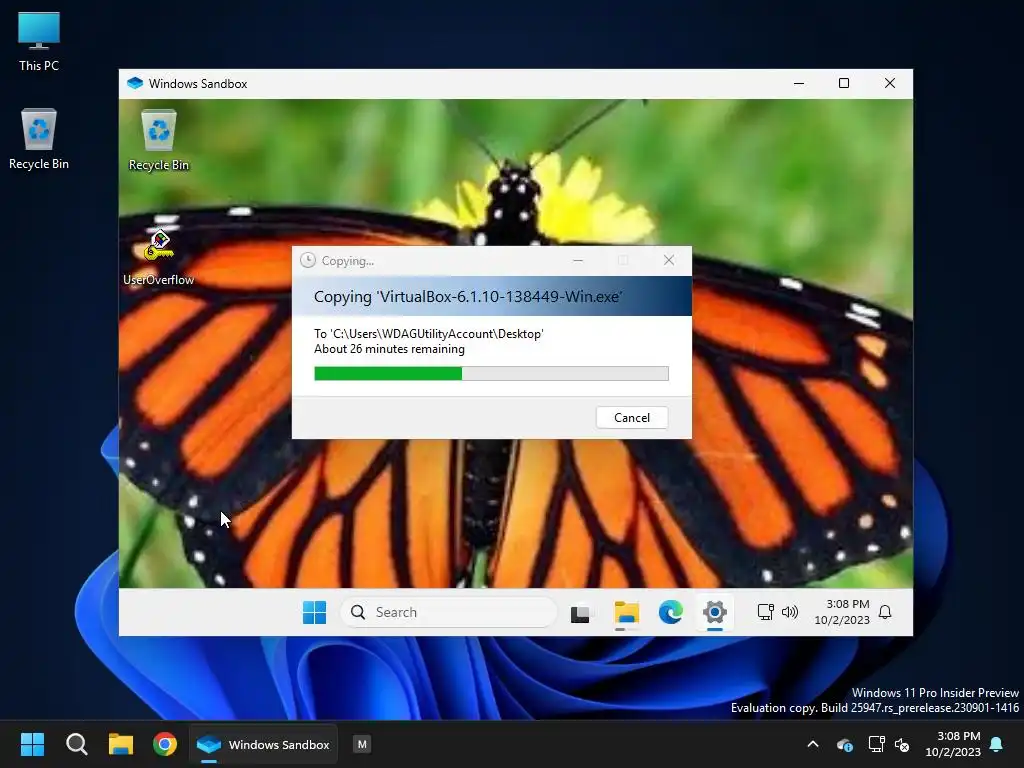
Task: Open Task View in Sandbox taskbar
Action: 580,613
